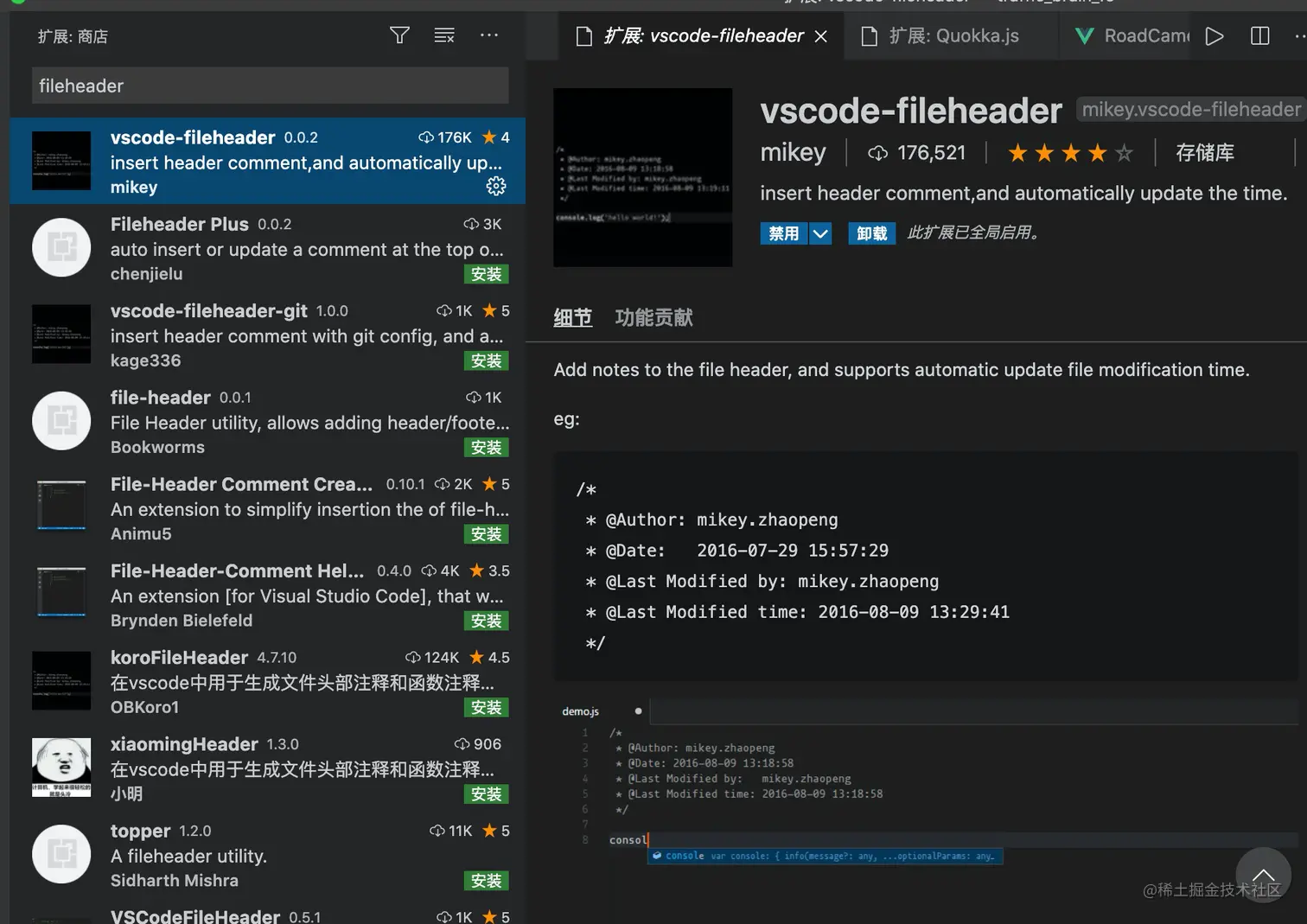Install file-header by Bookworms
The width and height of the screenshot is (1307, 924).
click(486, 447)
